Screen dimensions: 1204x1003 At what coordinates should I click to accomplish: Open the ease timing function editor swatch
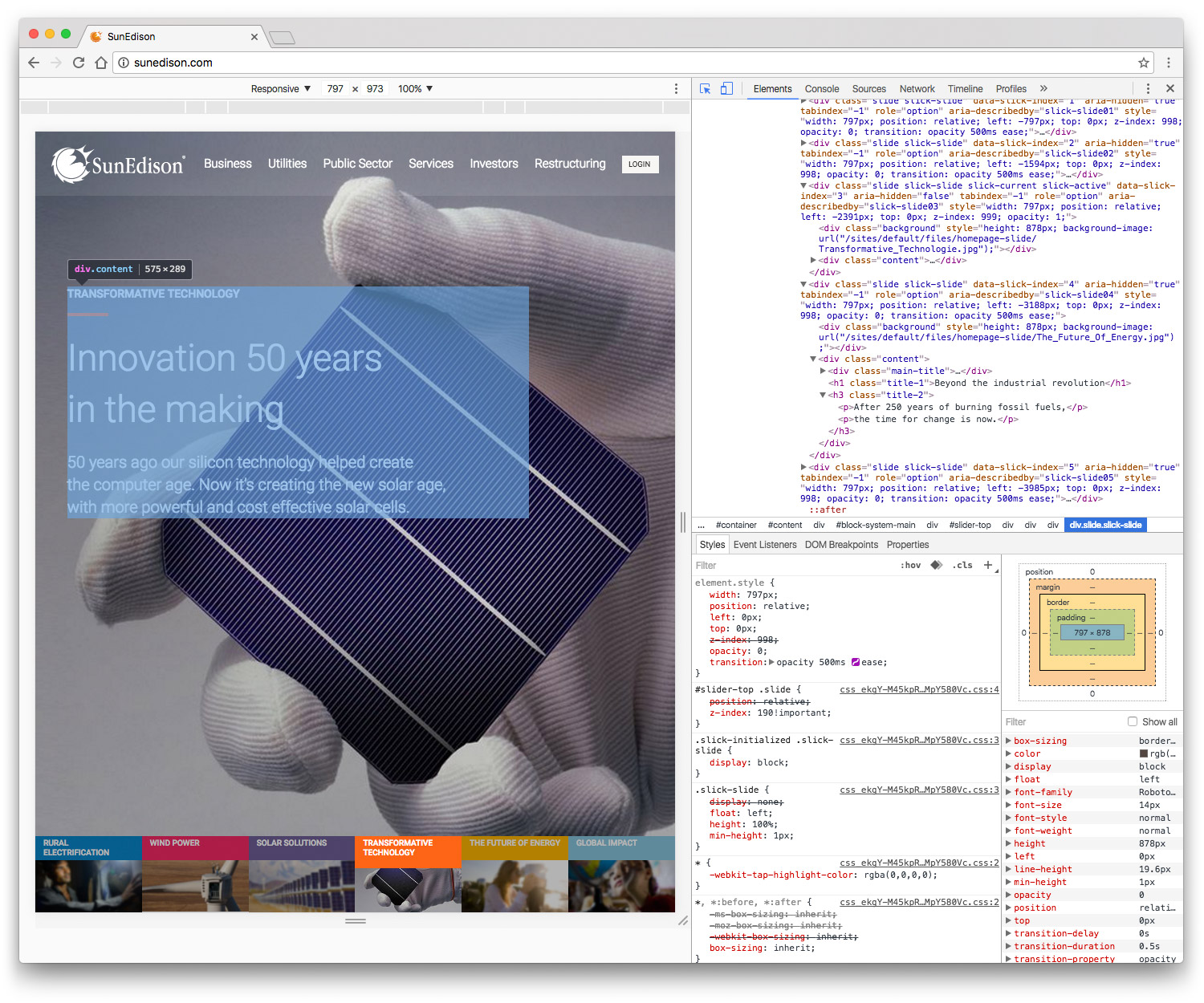(x=856, y=662)
